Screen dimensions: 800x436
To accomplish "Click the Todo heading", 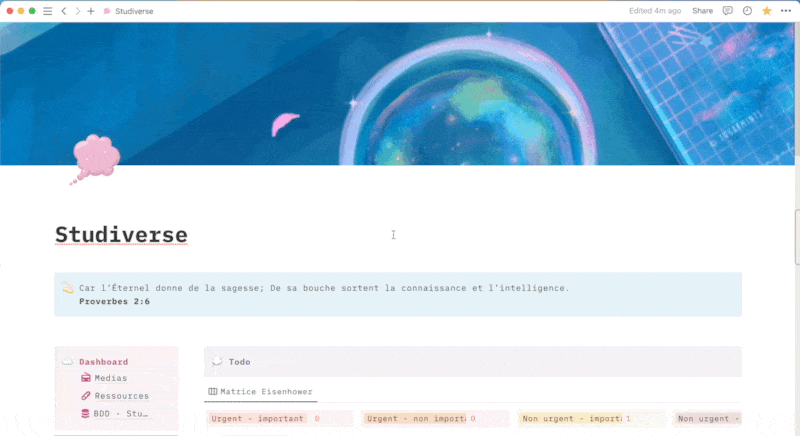I will pyautogui.click(x=239, y=362).
